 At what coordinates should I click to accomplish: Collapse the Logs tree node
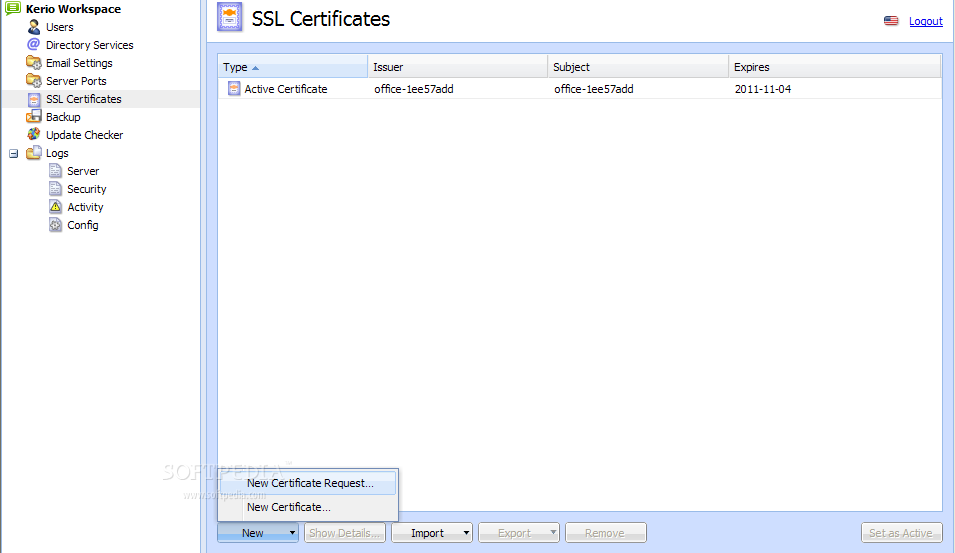(x=13, y=153)
